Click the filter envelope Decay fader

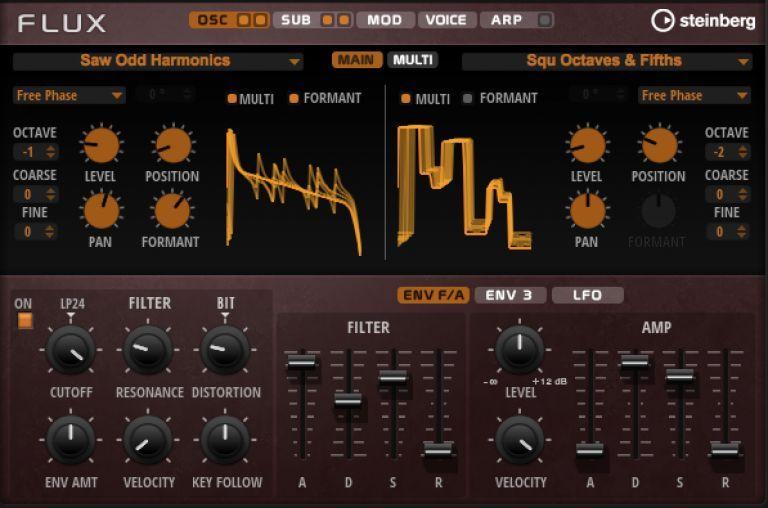(x=348, y=400)
